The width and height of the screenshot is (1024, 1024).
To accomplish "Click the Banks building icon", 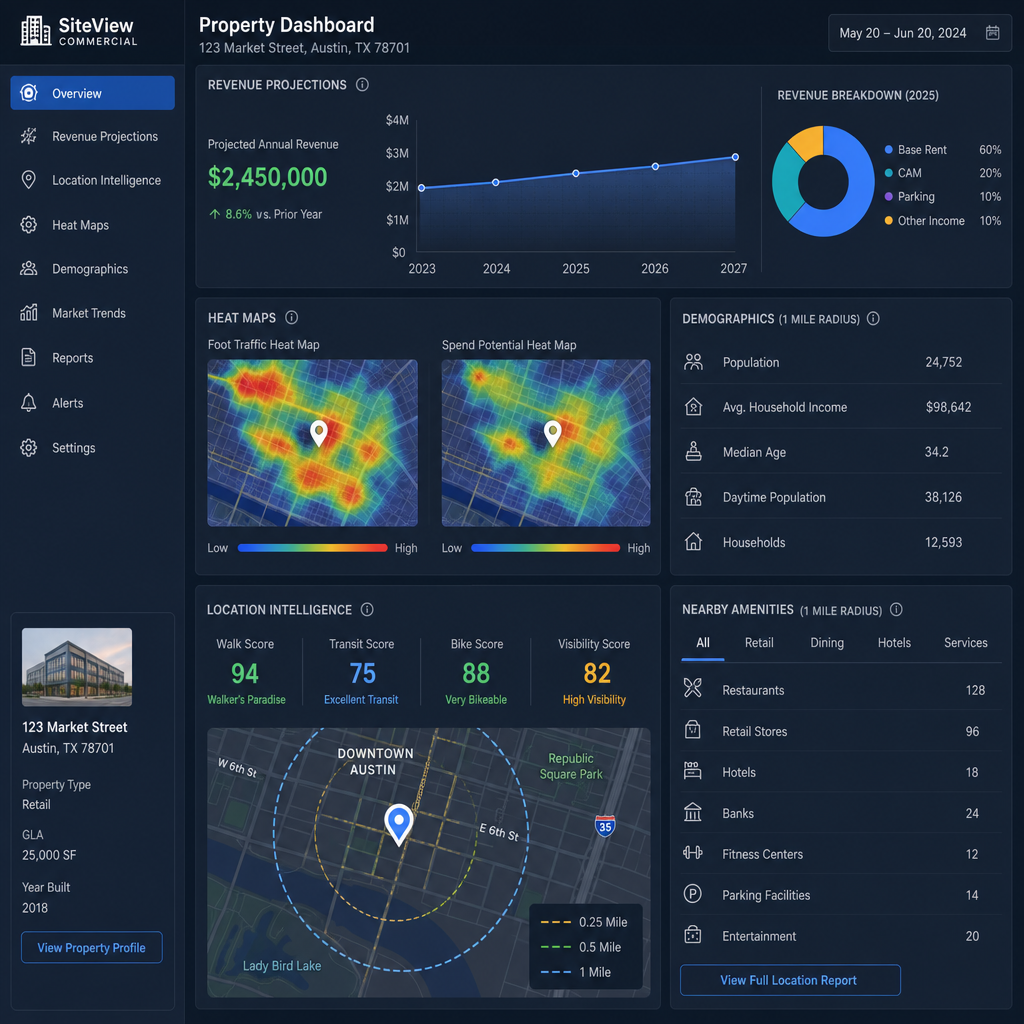I will pyautogui.click(x=692, y=812).
